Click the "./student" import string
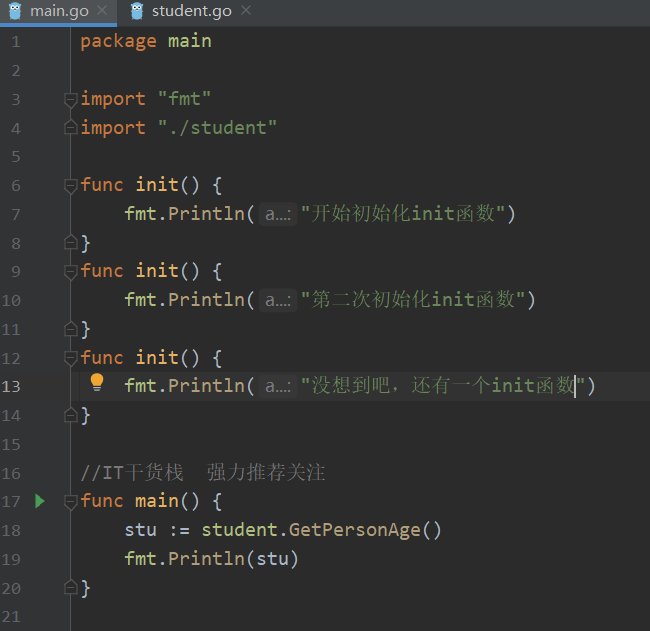This screenshot has width=650, height=631. (217, 128)
